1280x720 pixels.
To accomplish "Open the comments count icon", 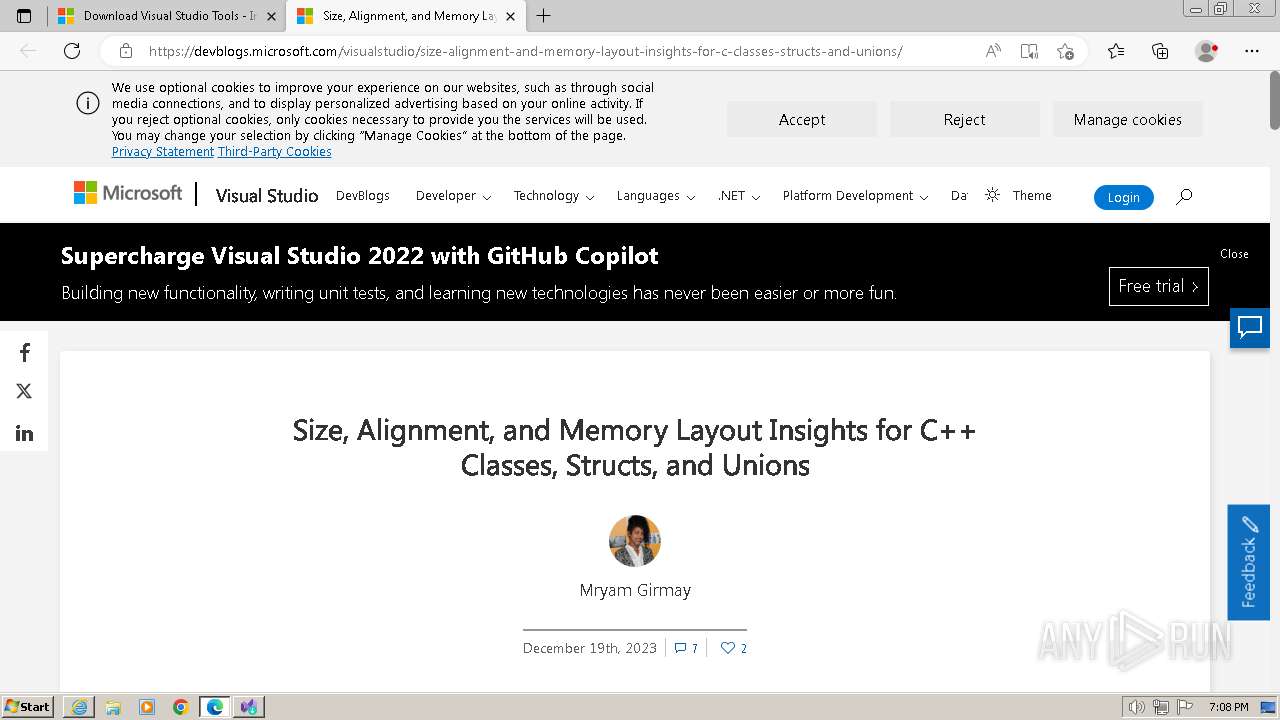I will click(681, 648).
